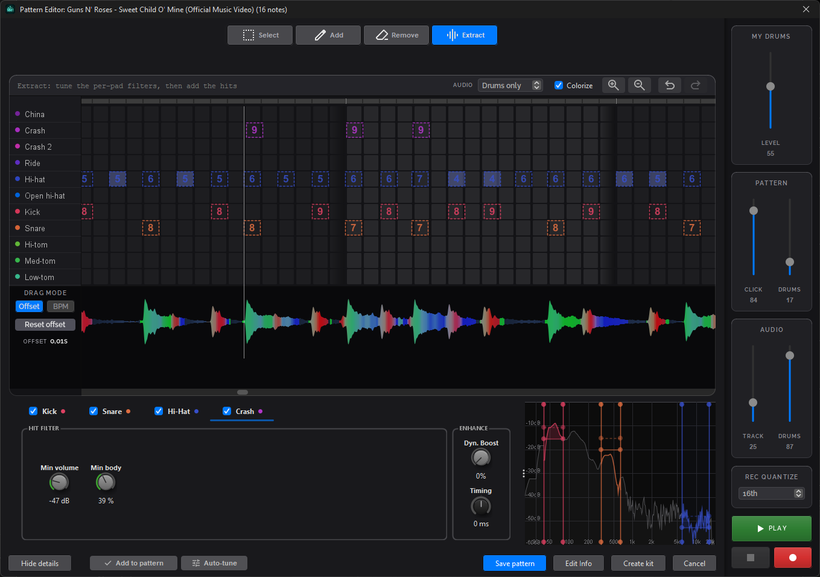Screen dimensions: 820x577
Task: Close the Pattern Editor window
Action: (x=806, y=9)
